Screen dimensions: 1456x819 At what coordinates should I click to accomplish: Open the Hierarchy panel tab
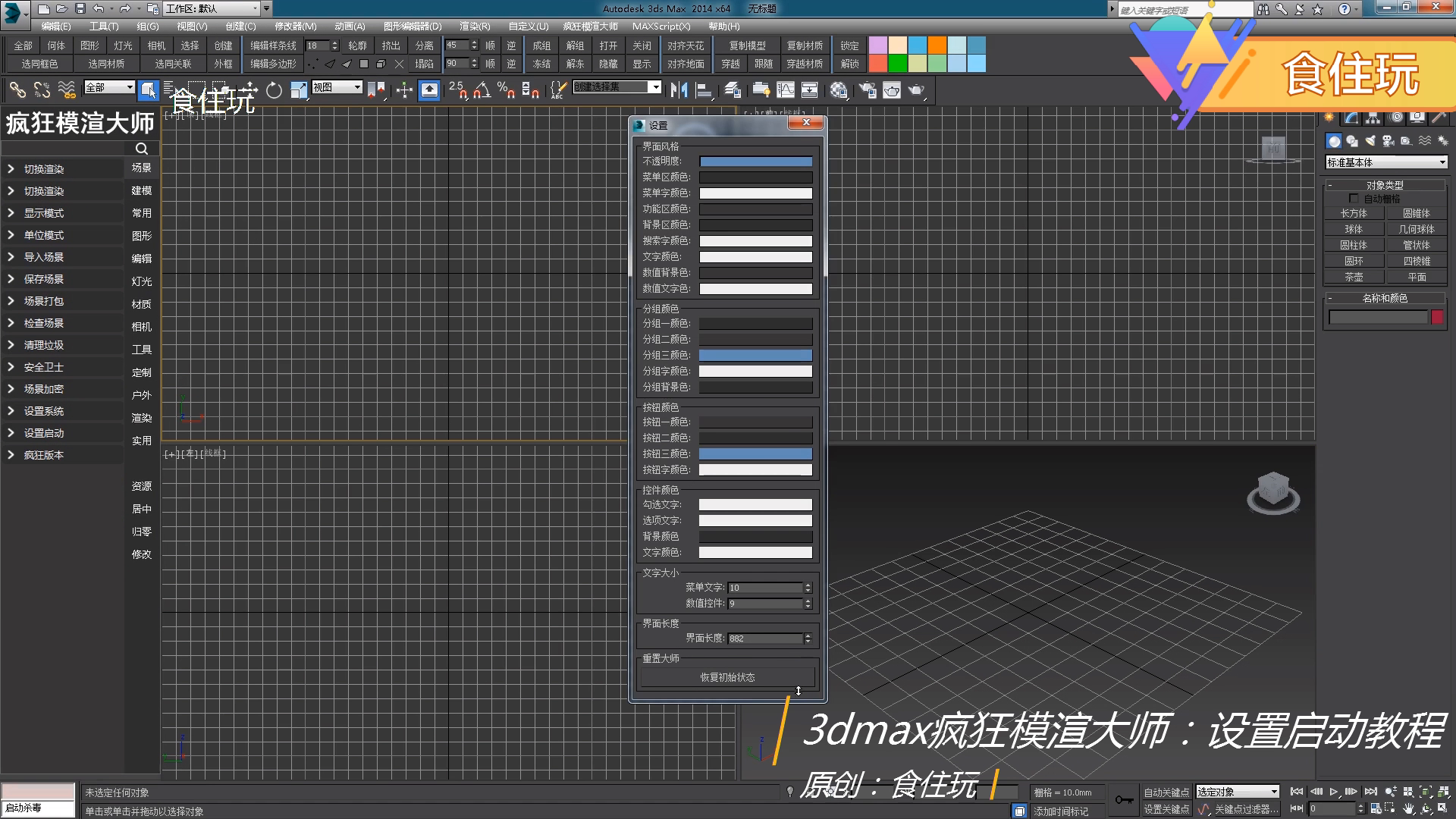click(1373, 118)
